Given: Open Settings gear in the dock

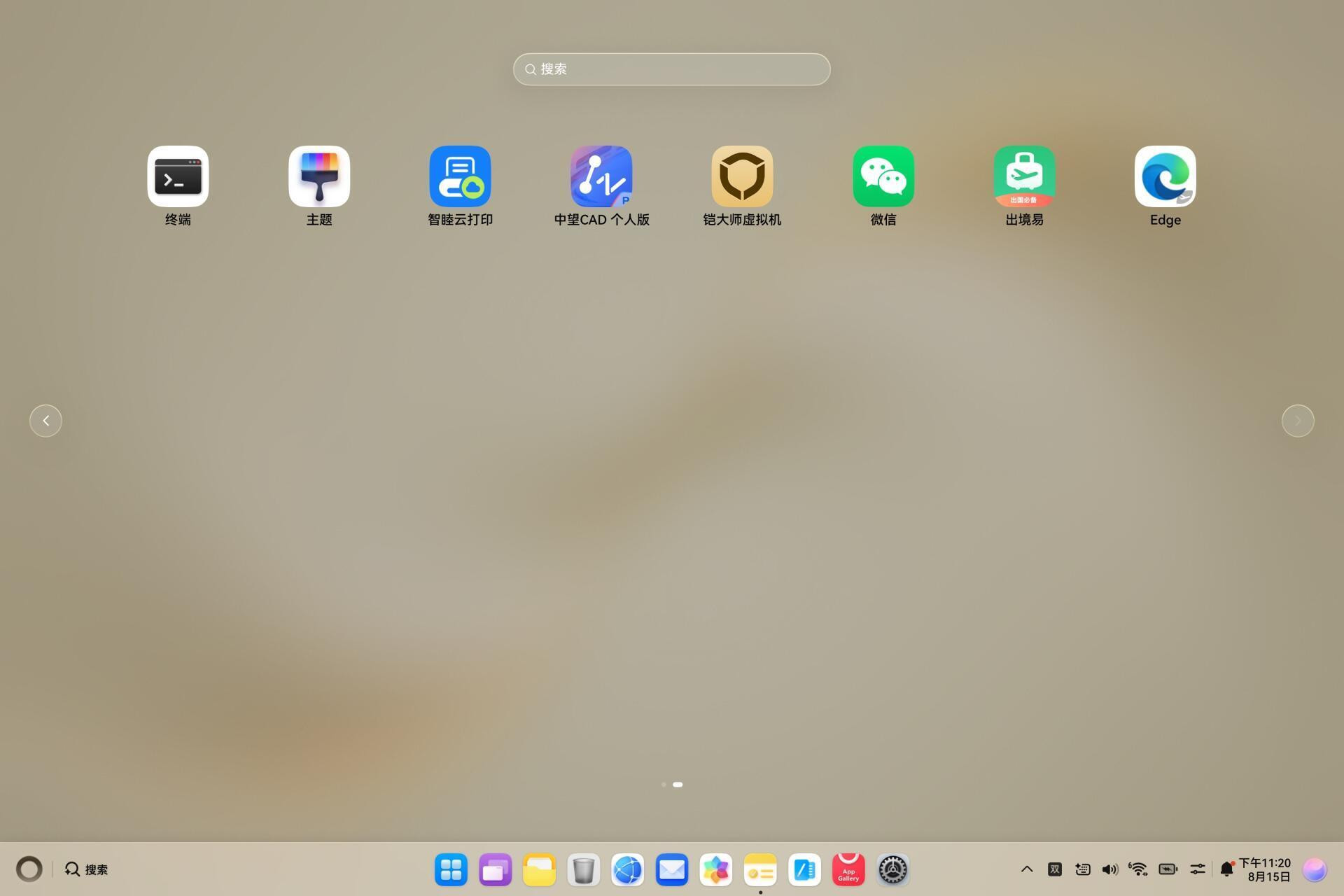Looking at the screenshot, I should [893, 869].
